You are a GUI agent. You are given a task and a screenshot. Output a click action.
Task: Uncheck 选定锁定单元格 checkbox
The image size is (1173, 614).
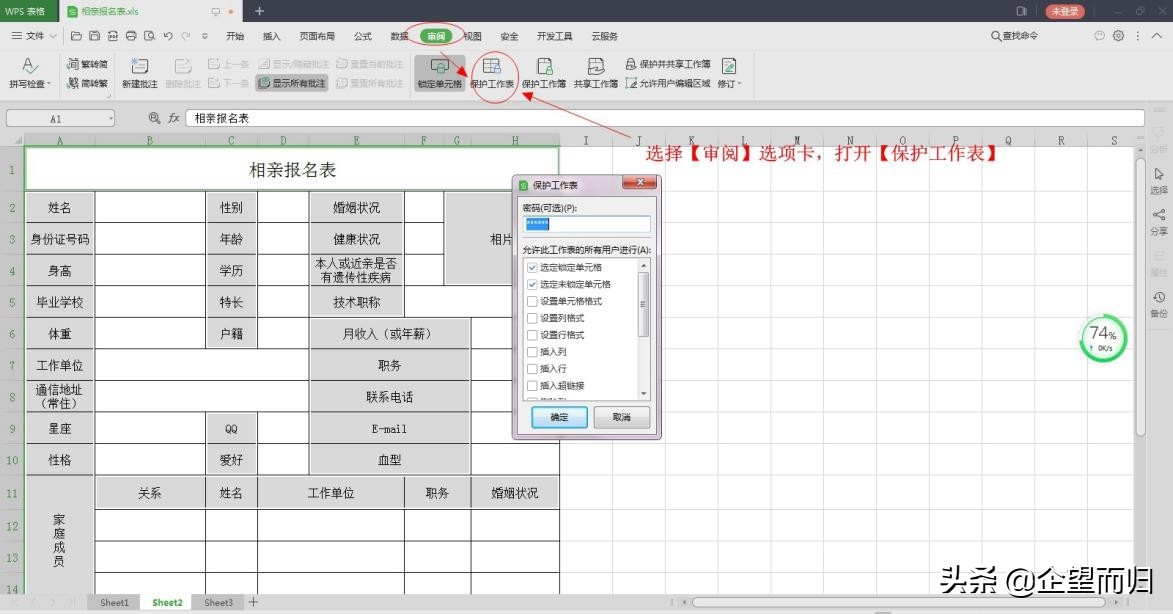tap(532, 267)
